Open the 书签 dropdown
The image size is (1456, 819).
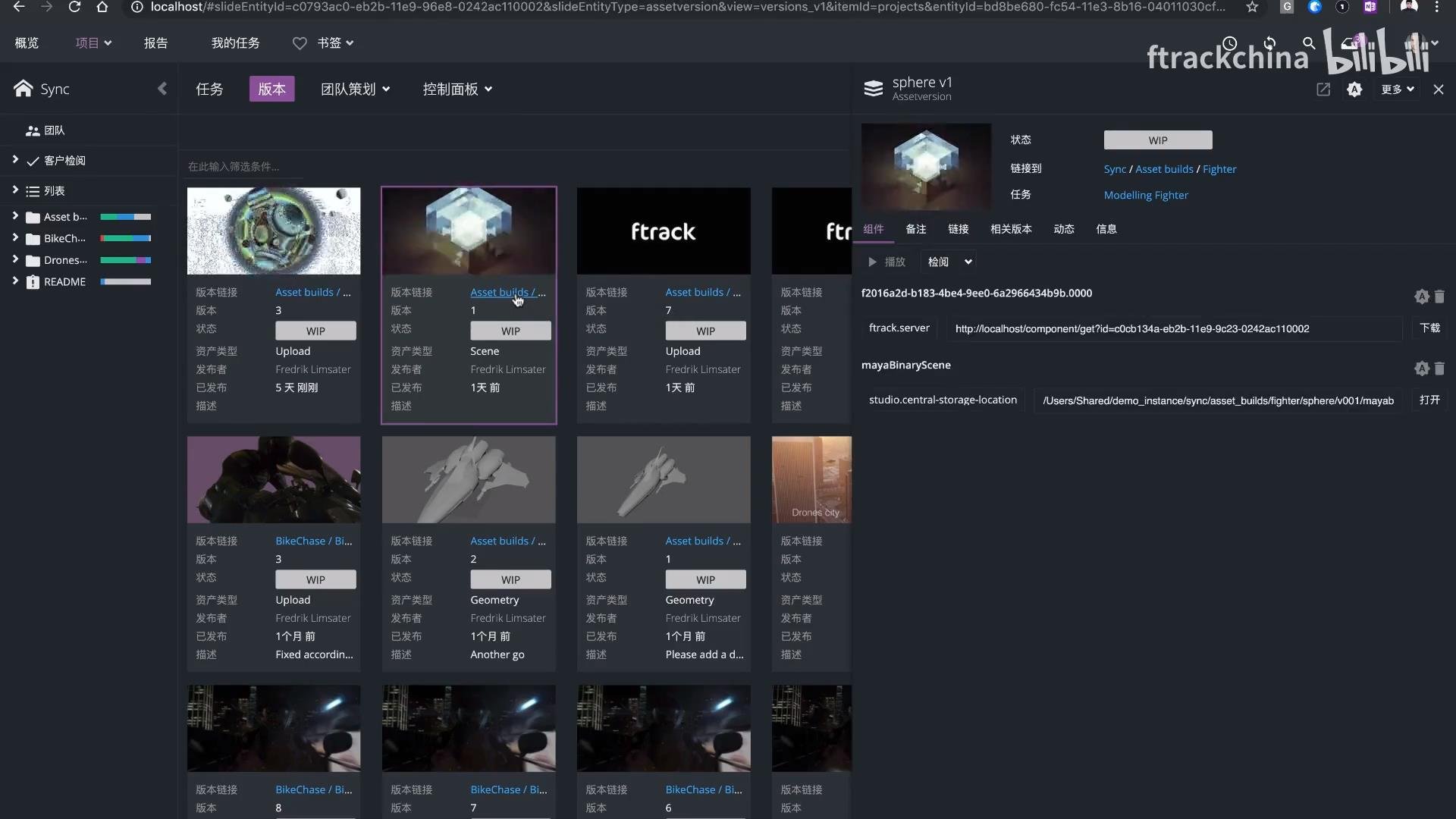click(335, 43)
